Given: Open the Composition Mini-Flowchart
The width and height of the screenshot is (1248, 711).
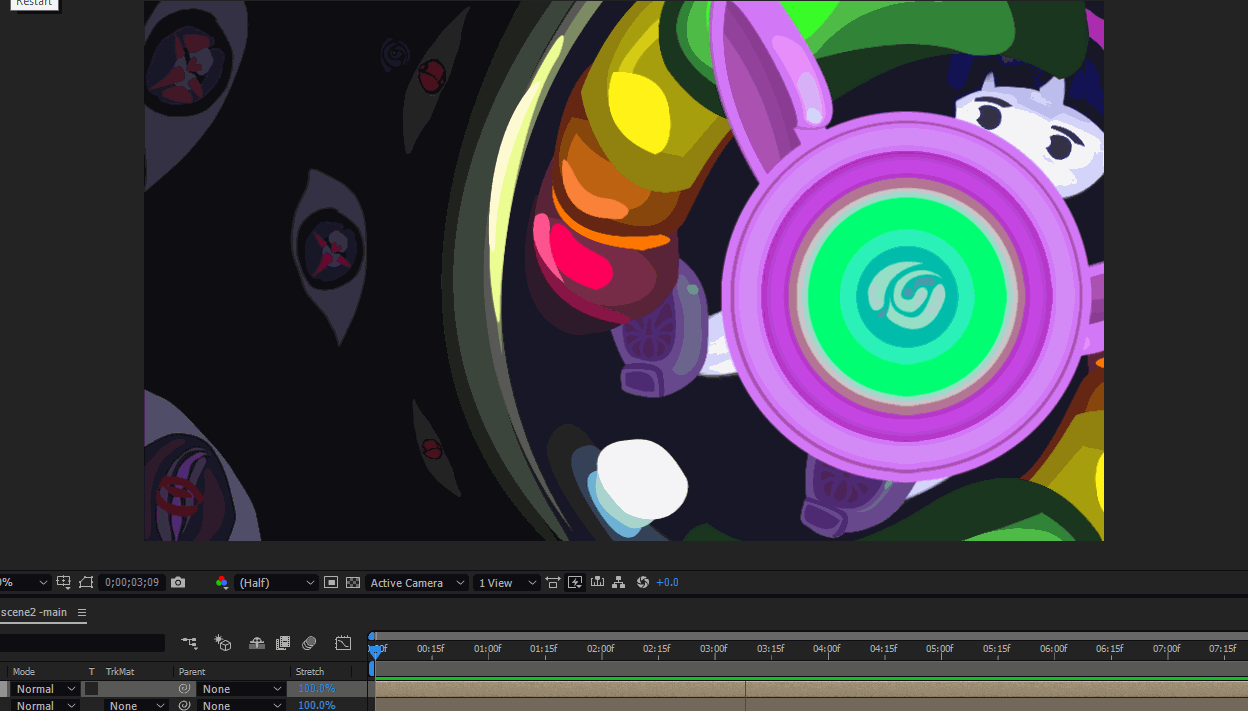Looking at the screenshot, I should click(189, 643).
